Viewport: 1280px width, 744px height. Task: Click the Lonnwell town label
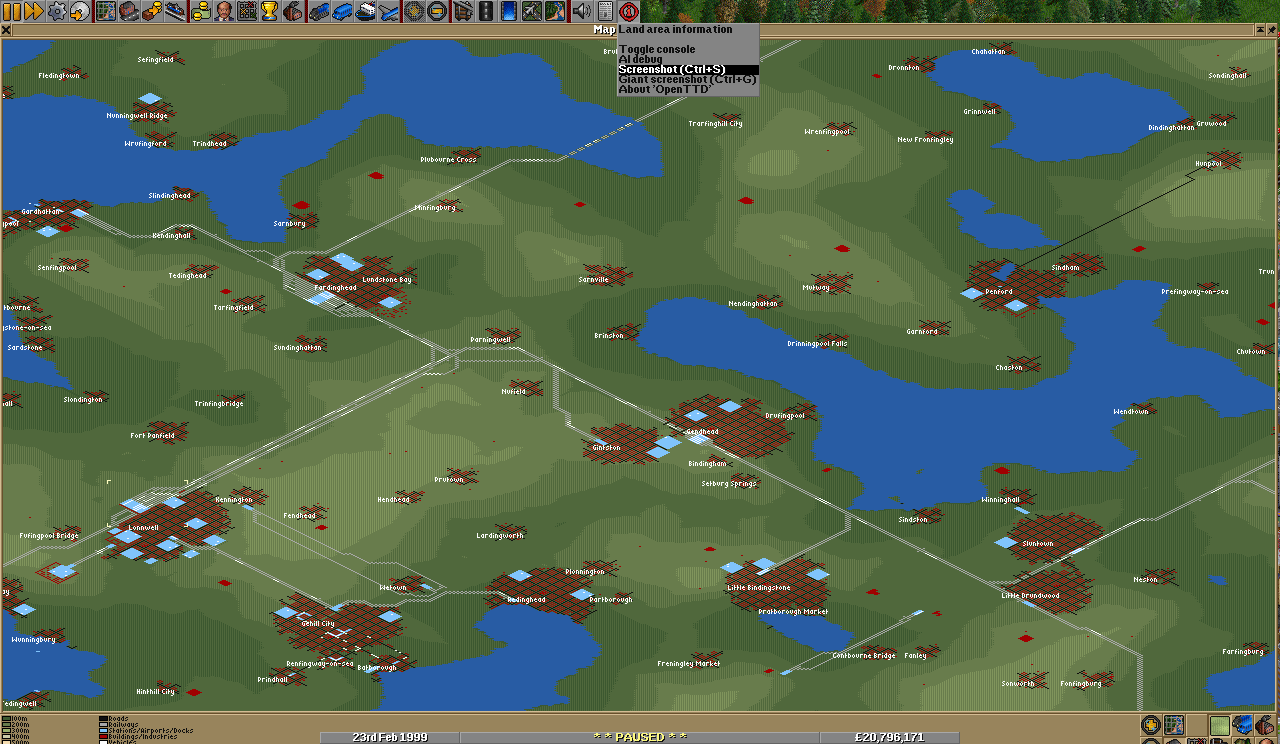(x=144, y=527)
